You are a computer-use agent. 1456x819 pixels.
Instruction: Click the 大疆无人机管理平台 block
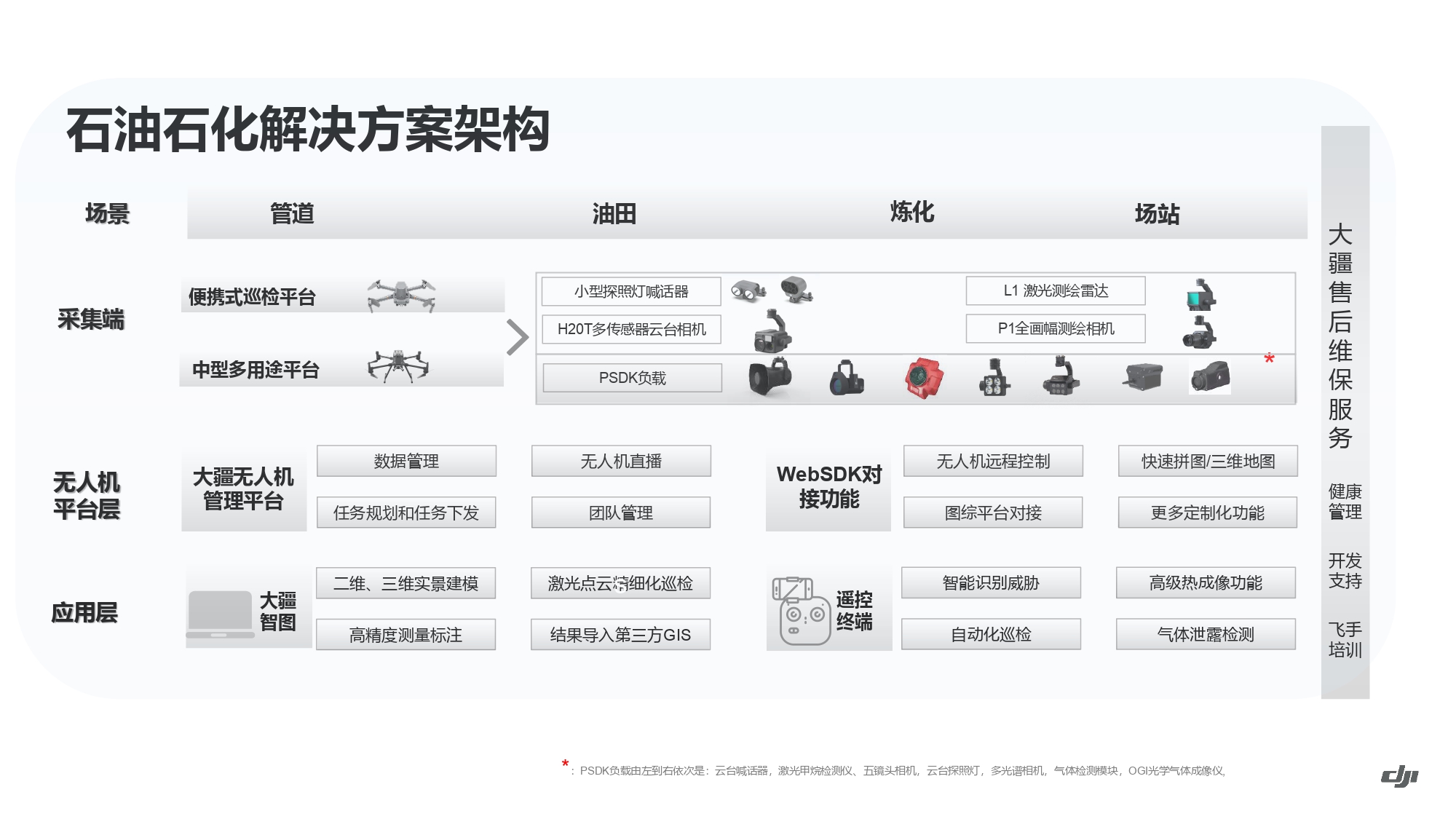[244, 489]
